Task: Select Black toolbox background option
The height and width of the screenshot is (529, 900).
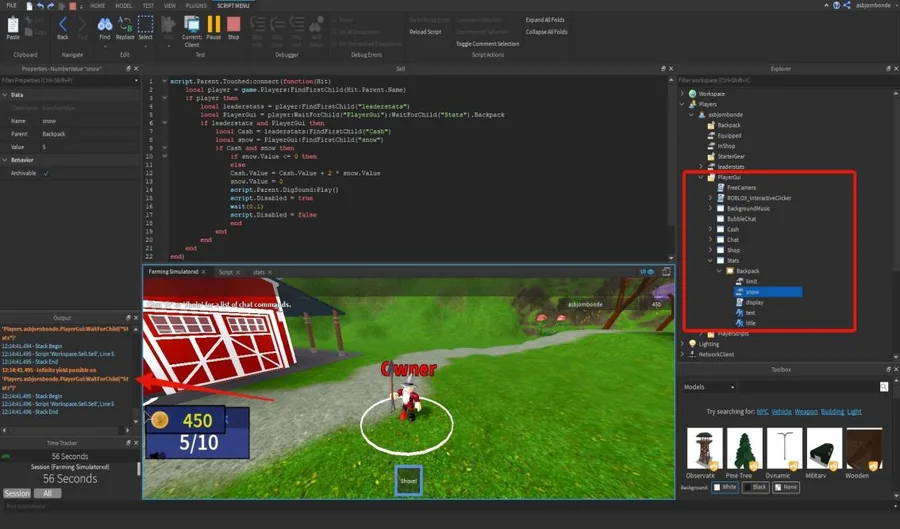Action: [x=755, y=487]
